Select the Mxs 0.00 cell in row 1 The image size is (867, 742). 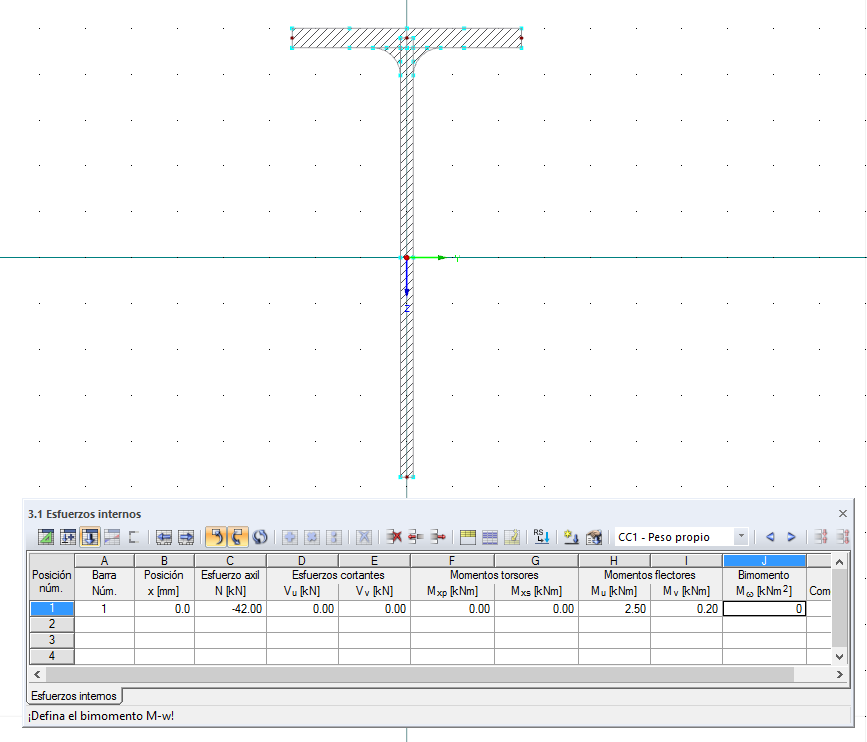(x=536, y=609)
